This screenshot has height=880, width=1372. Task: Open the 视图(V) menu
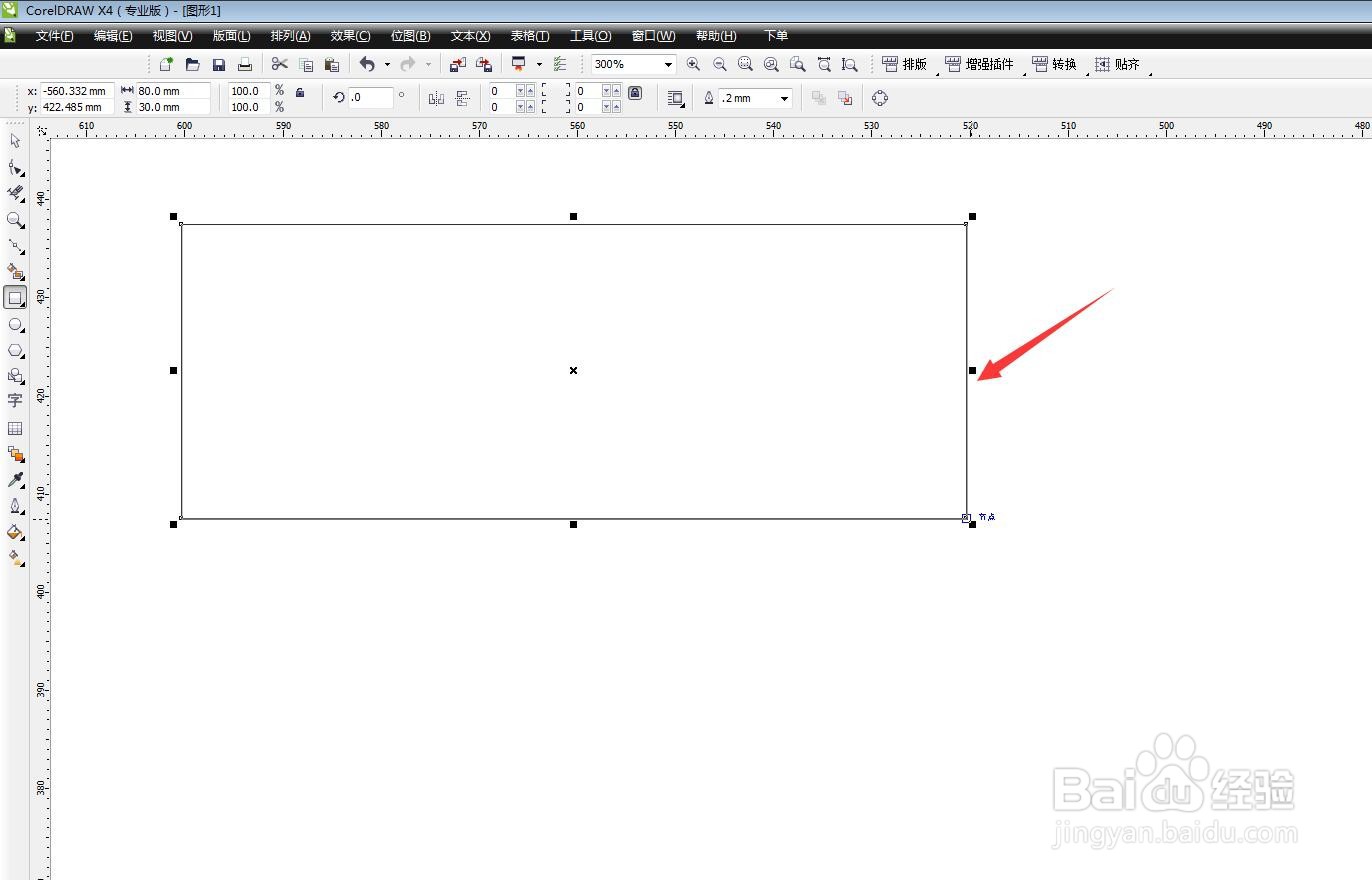point(172,36)
